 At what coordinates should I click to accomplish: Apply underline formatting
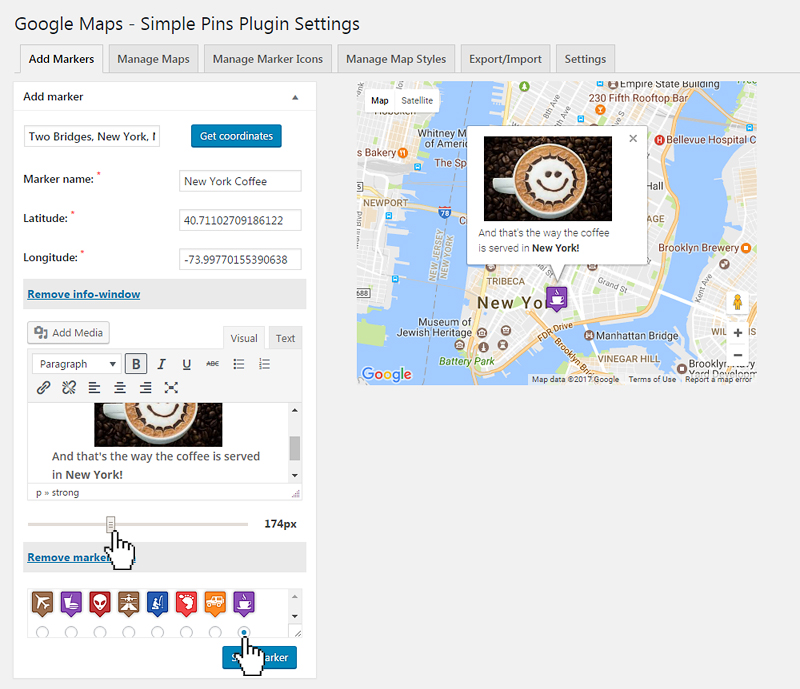(187, 364)
